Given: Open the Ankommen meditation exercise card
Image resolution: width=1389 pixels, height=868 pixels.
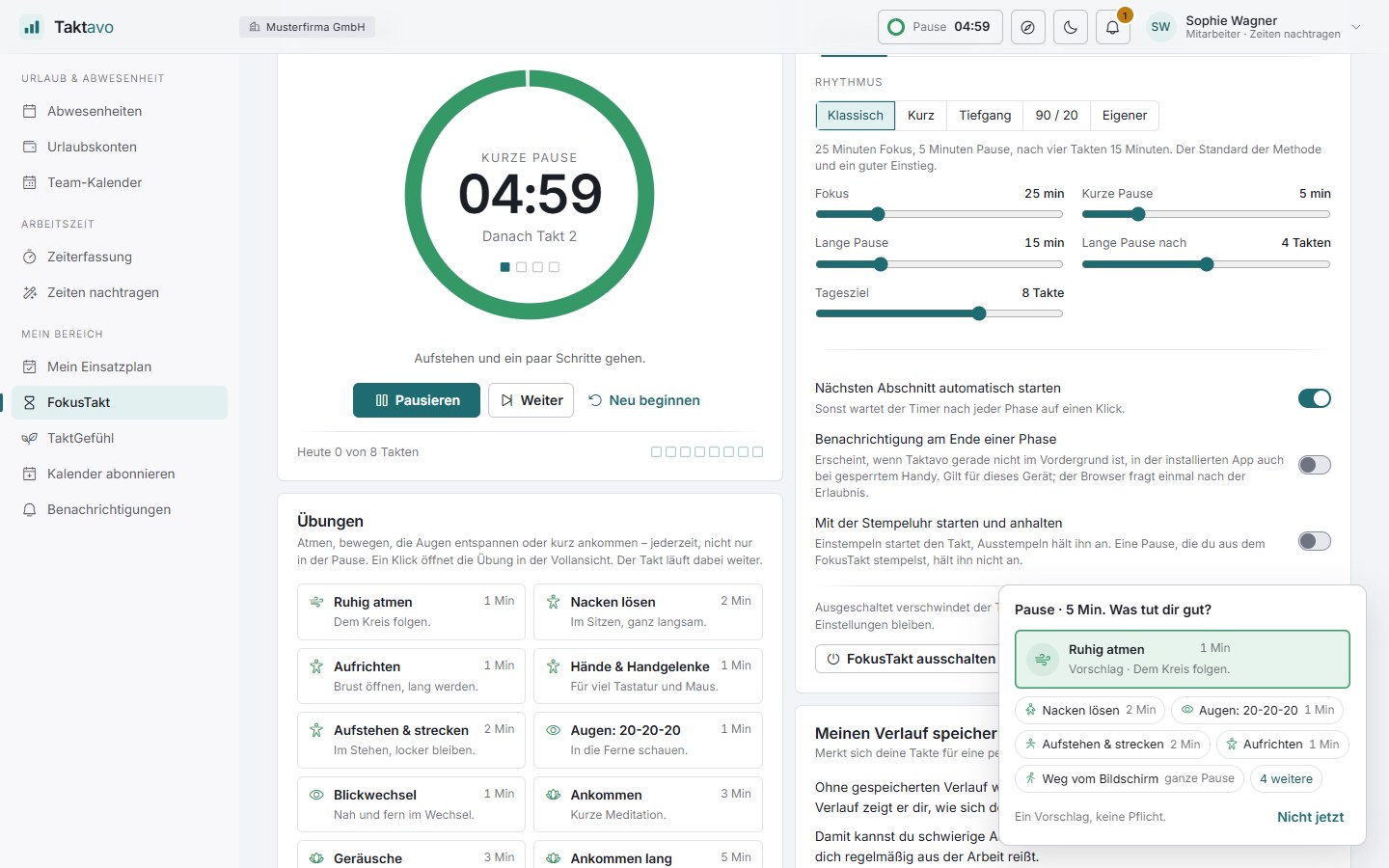Looking at the screenshot, I should 648,804.
